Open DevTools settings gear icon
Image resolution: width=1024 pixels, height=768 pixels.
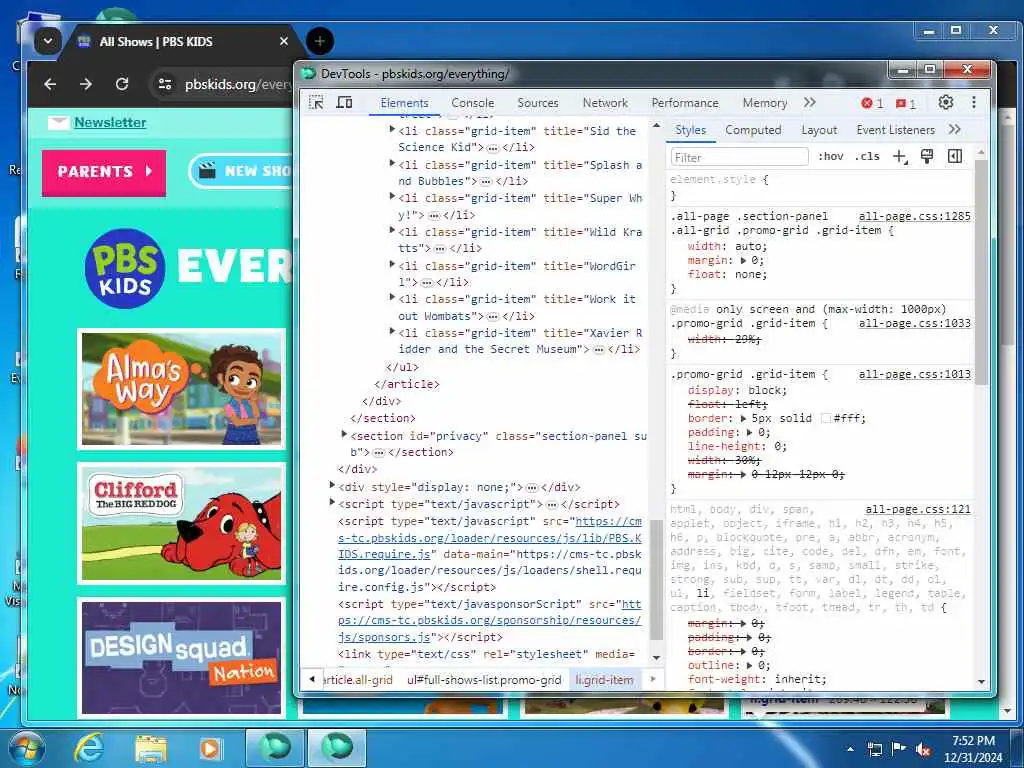click(946, 103)
